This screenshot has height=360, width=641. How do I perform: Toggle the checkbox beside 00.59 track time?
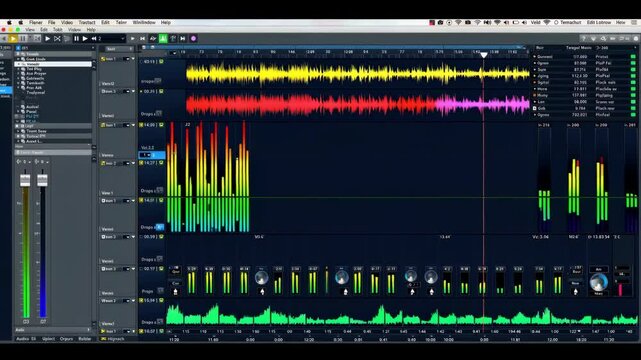141,237
